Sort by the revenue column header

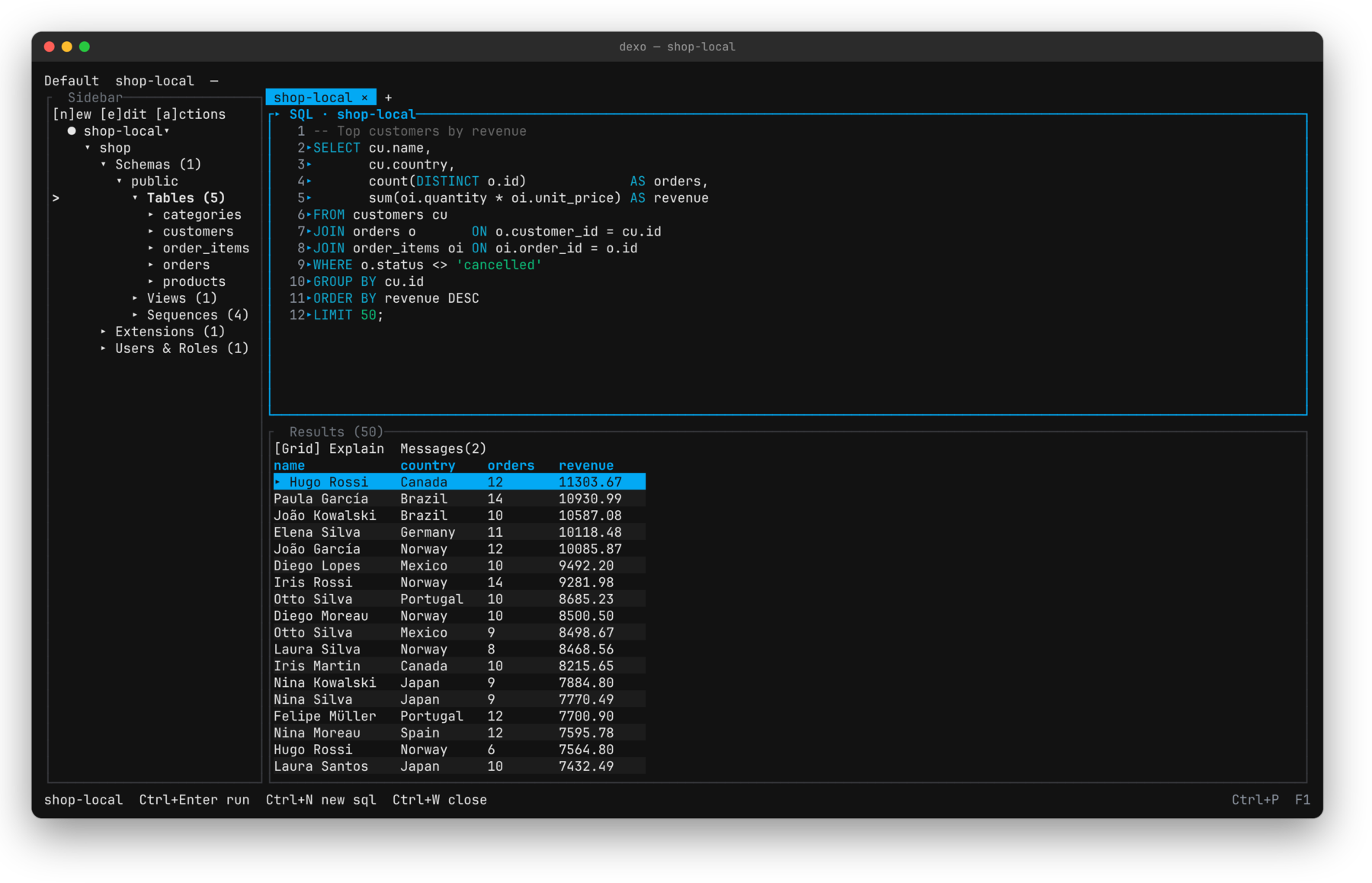pos(586,466)
